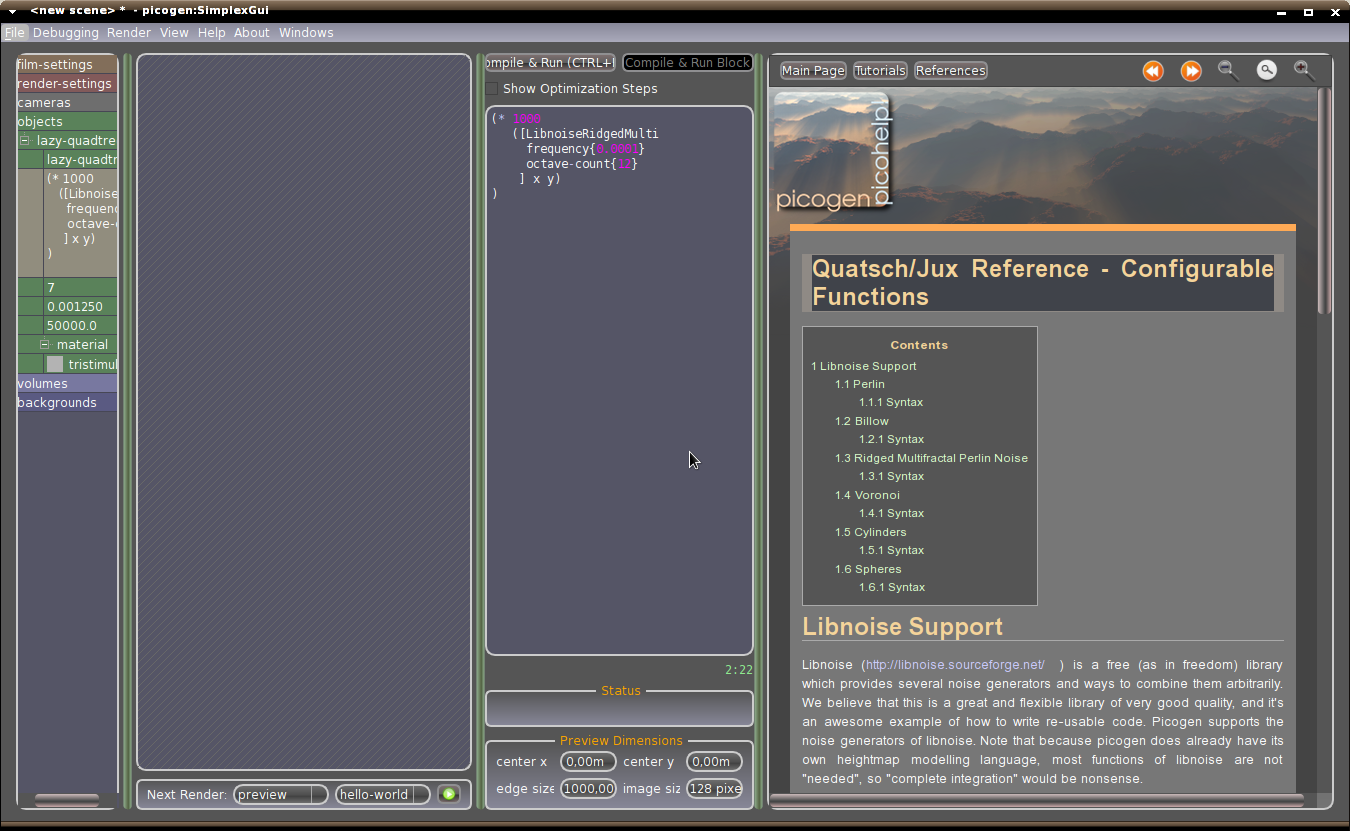Select objects in scene tree

[x=67, y=122]
